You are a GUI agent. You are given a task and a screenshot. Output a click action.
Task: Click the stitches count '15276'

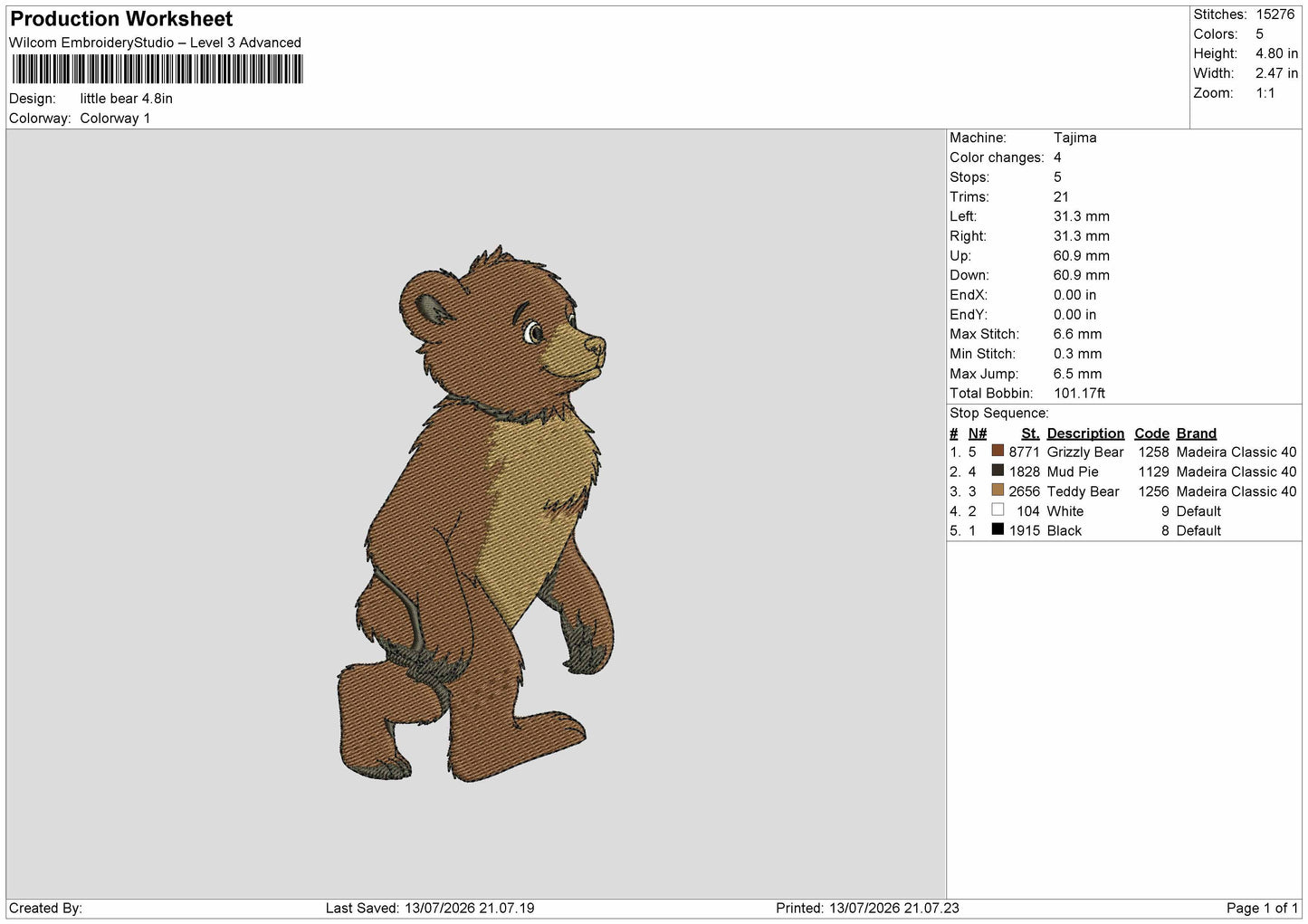[1275, 14]
